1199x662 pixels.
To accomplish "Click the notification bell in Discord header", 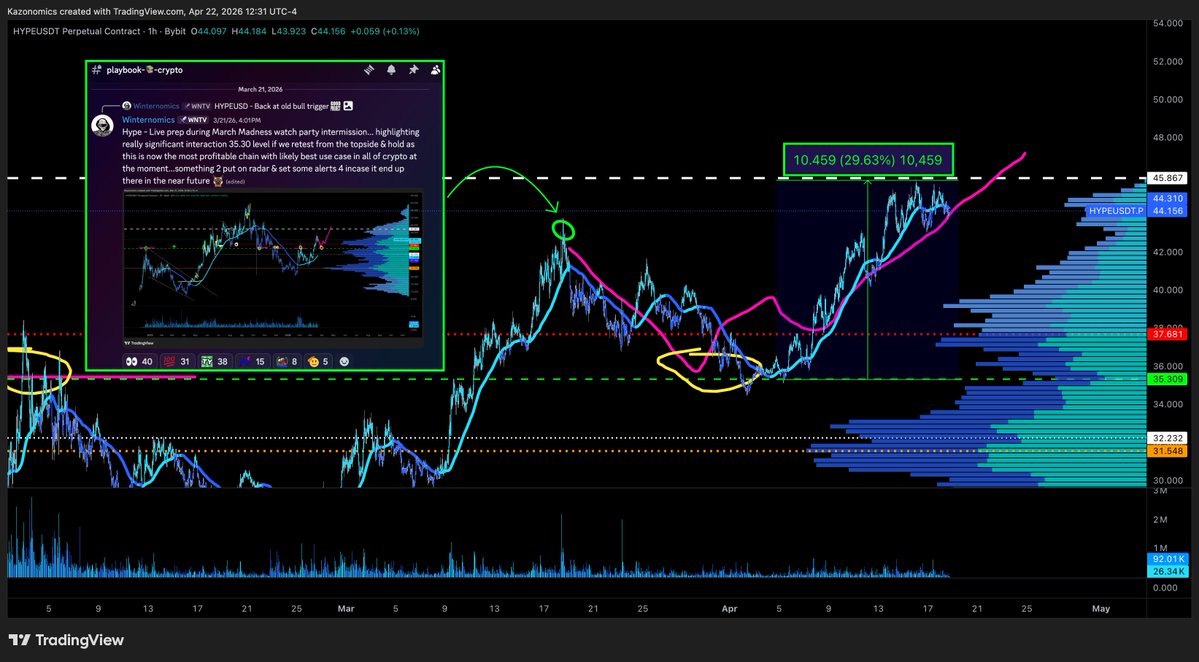I will [391, 70].
